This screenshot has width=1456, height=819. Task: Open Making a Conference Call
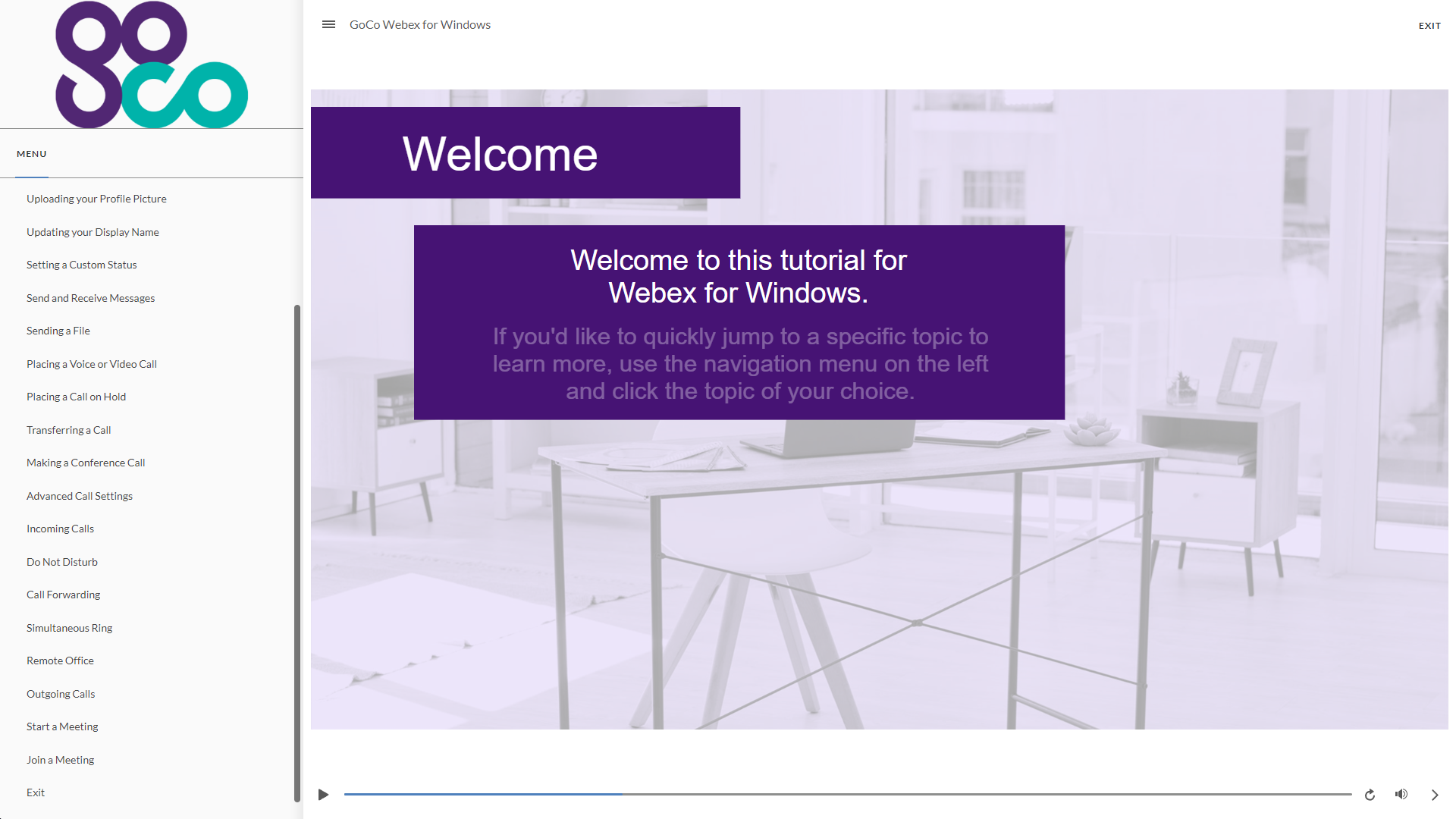coord(86,463)
